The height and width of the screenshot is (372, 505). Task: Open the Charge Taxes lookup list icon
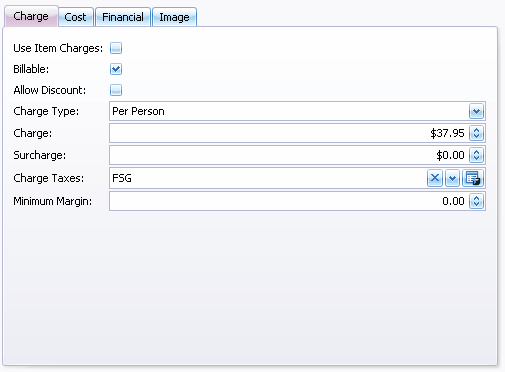[473, 178]
